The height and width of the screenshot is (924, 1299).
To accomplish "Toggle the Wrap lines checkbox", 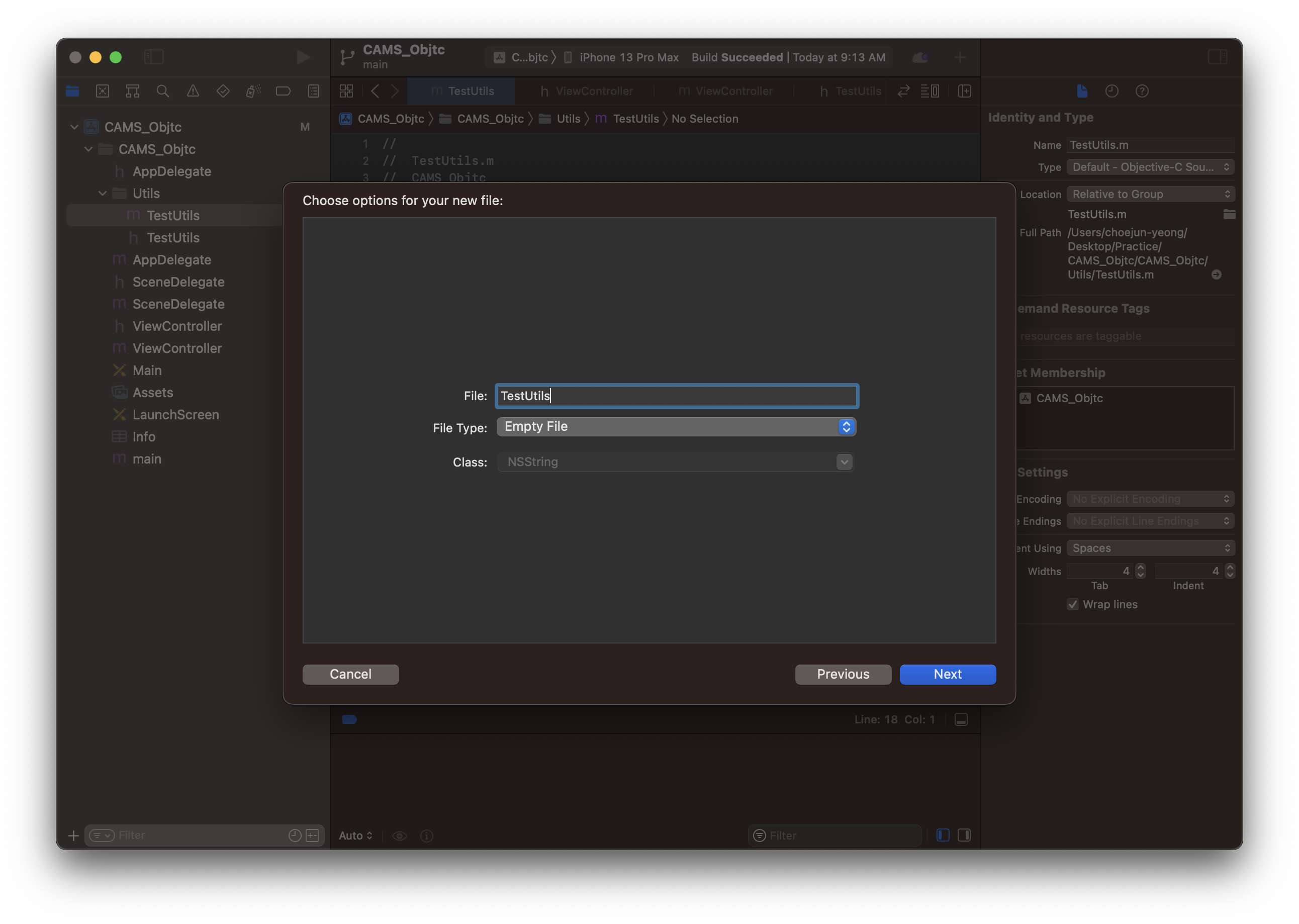I will click(1073, 604).
